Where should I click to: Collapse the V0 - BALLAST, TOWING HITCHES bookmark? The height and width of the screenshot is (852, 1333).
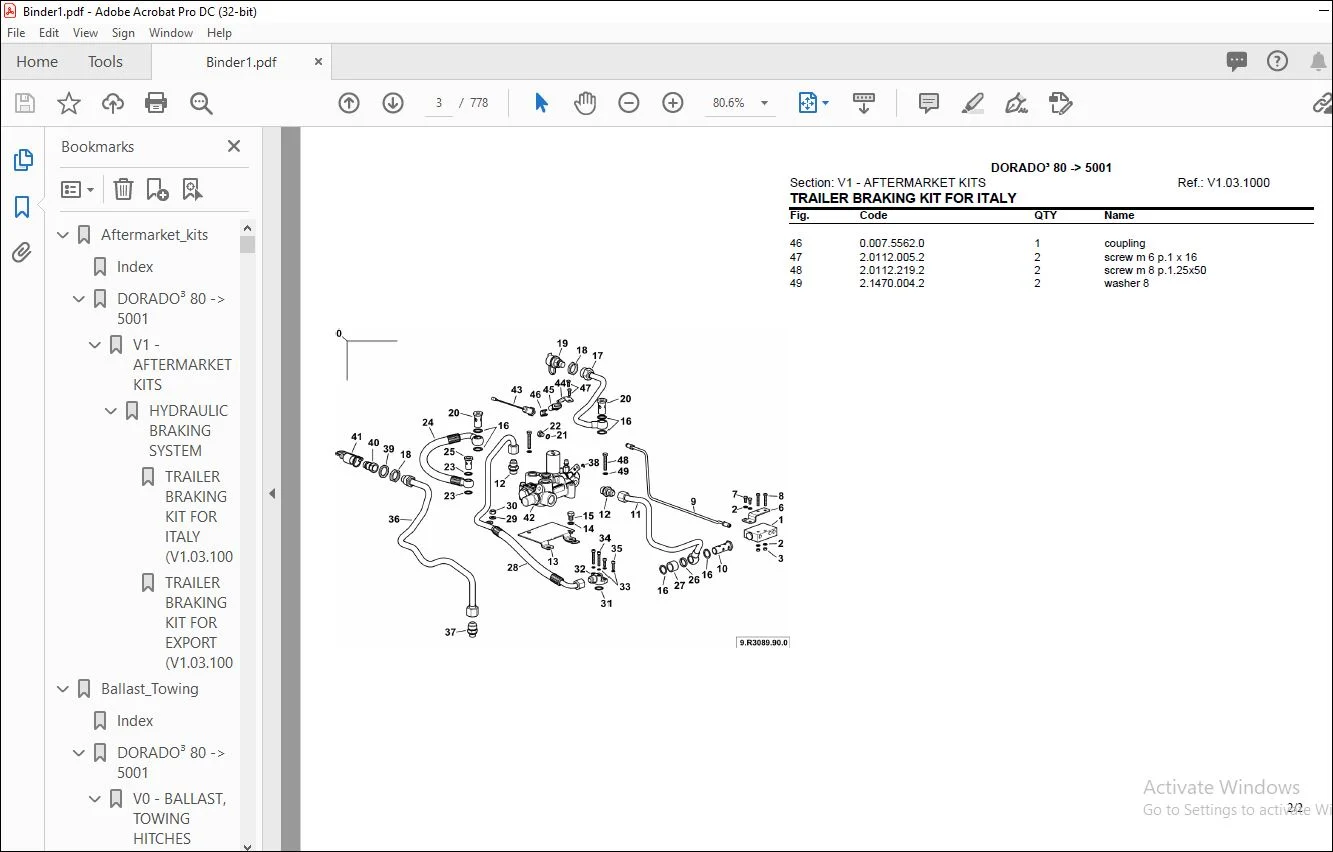(95, 799)
